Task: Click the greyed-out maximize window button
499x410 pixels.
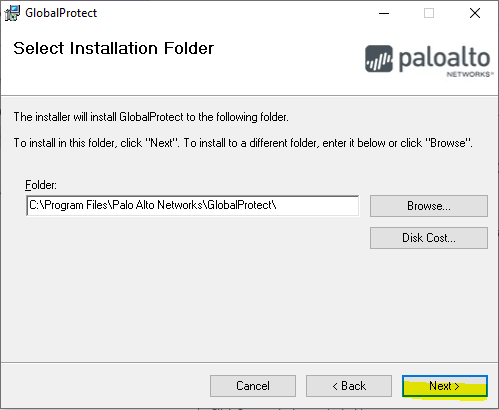Action: click(429, 13)
